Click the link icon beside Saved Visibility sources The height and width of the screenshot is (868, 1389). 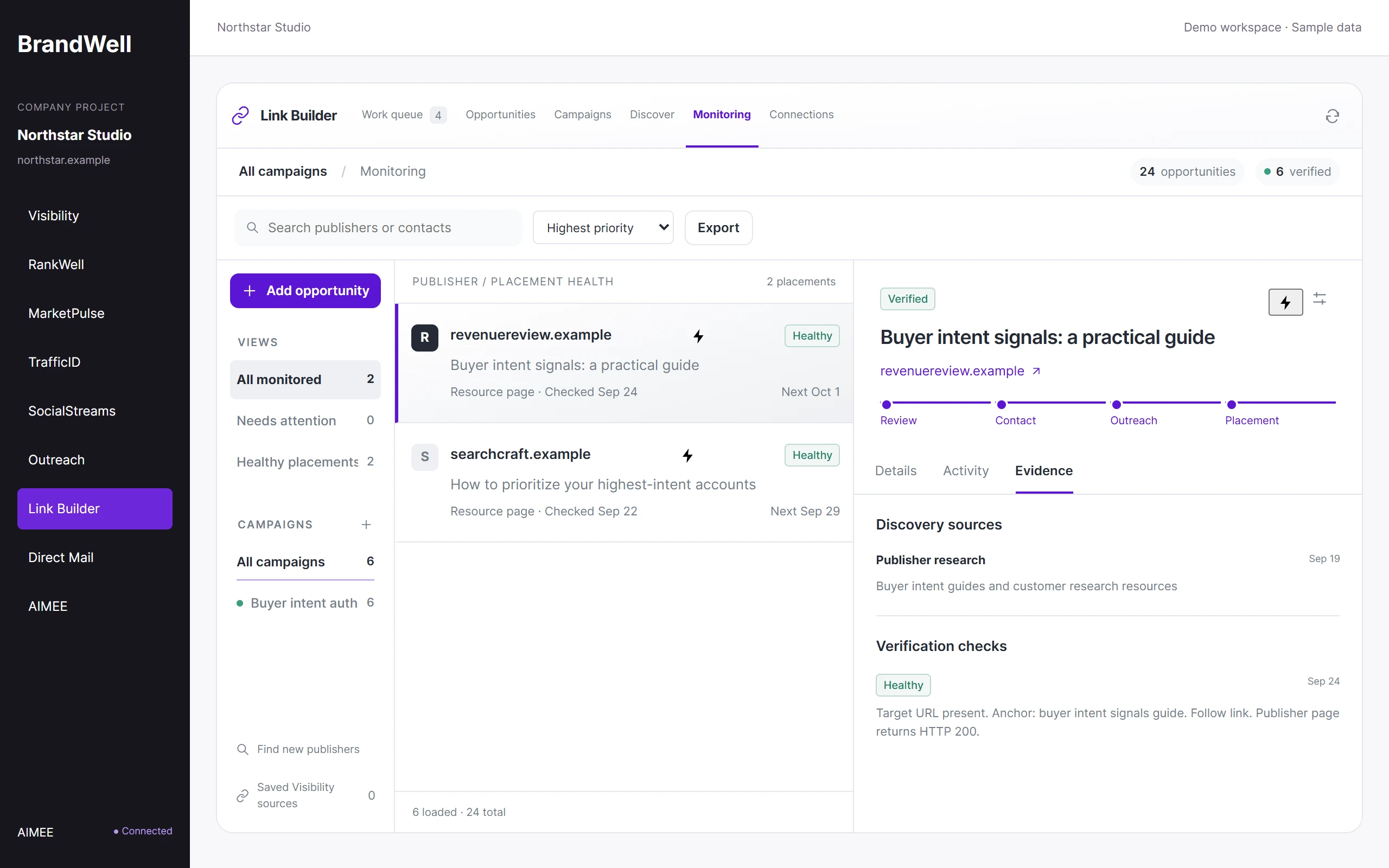click(242, 795)
